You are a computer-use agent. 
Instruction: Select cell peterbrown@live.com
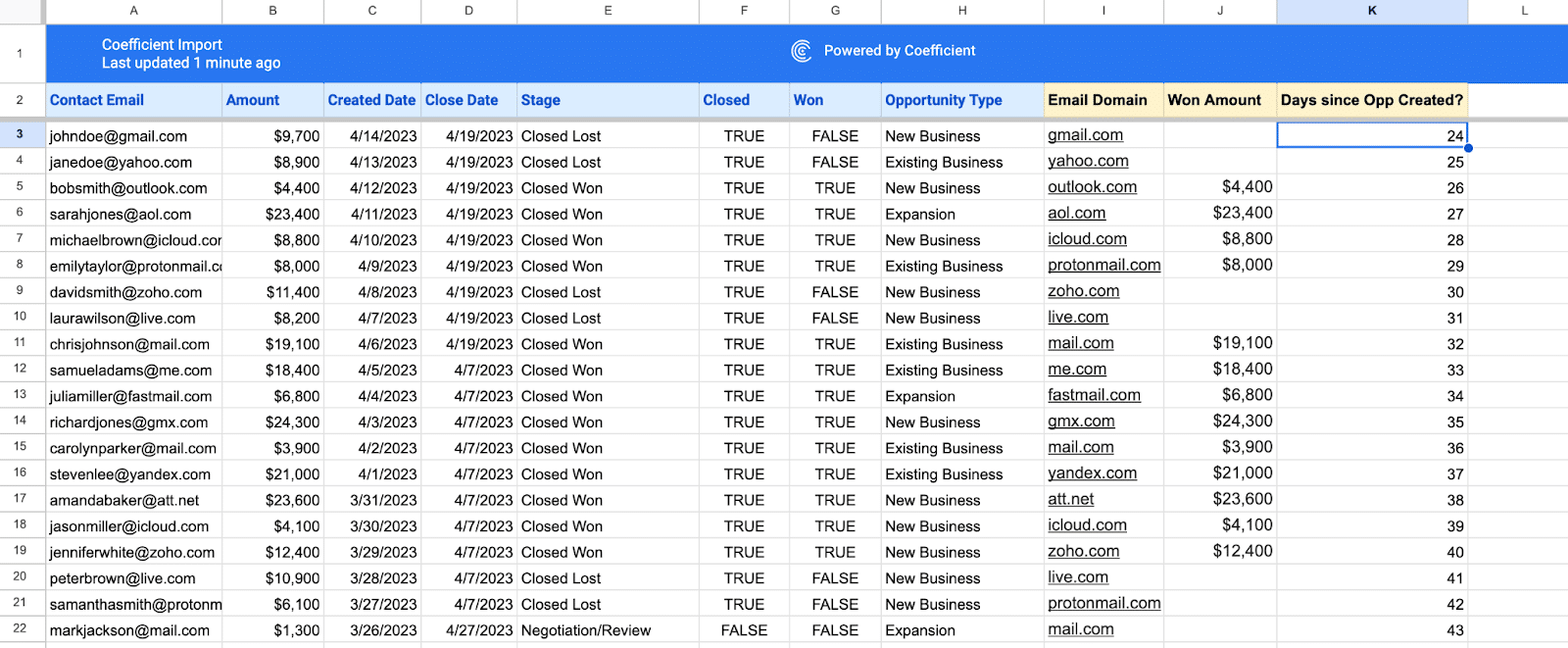tap(134, 578)
